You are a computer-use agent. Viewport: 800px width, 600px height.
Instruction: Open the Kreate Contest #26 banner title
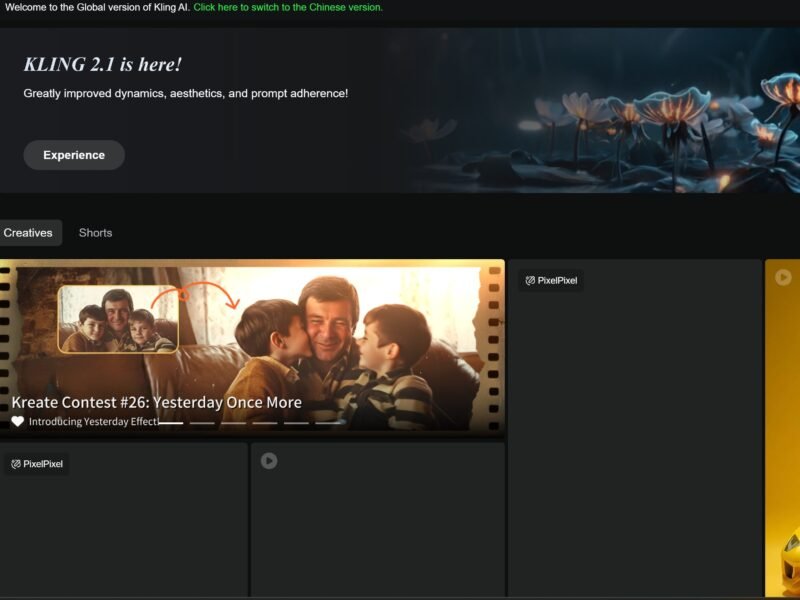pyautogui.click(x=157, y=402)
